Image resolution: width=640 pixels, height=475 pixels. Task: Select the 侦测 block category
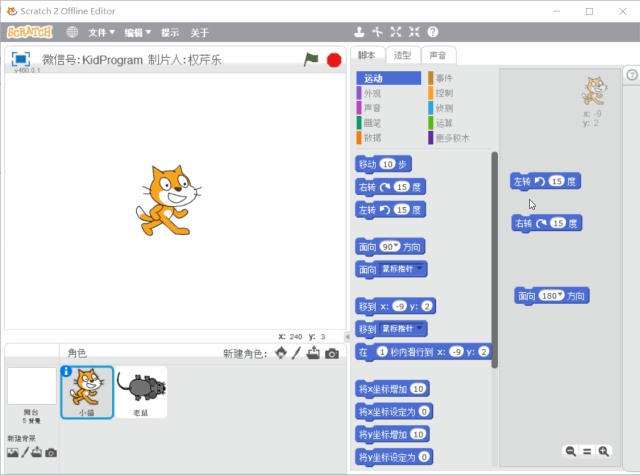click(459, 108)
